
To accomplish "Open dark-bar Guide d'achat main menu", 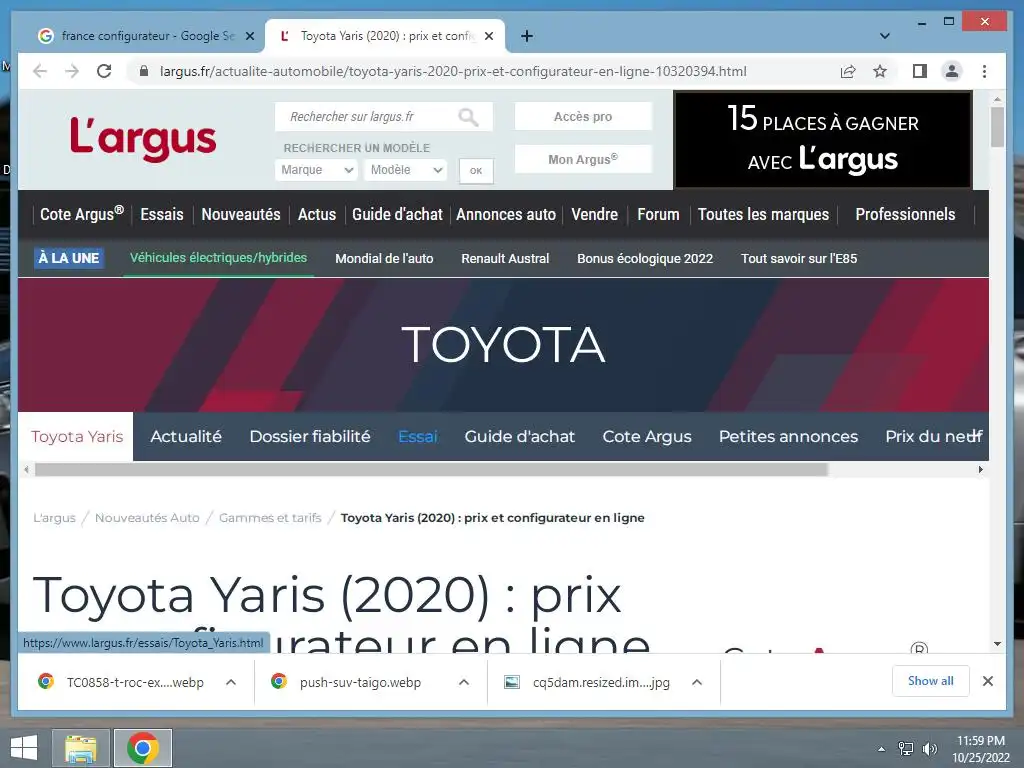I will coord(397,214).
